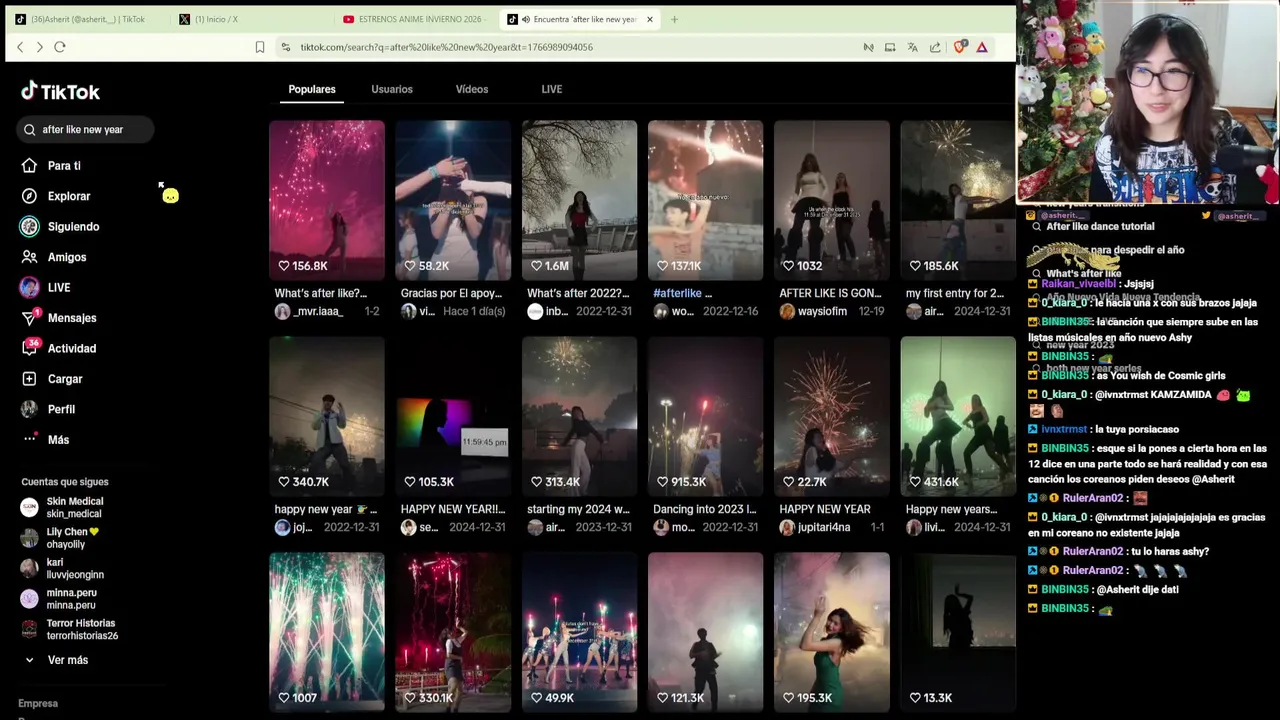
Task: Bookmark this page icon
Action: click(x=260, y=47)
